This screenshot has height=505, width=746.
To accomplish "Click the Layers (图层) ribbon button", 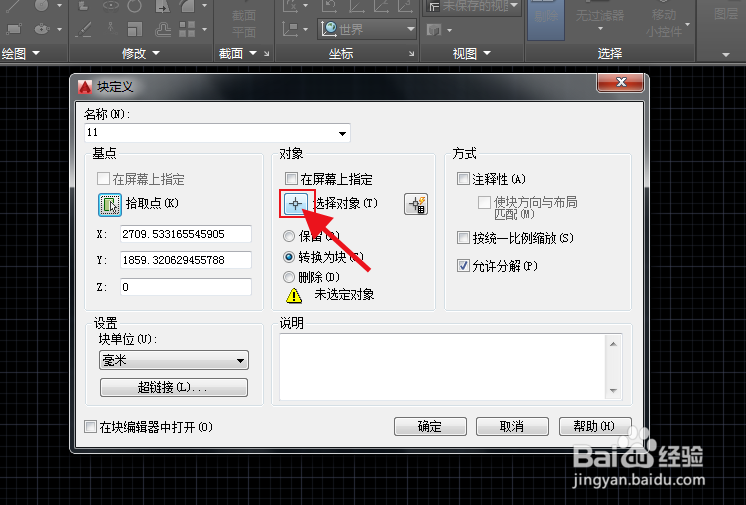I will [726, 14].
